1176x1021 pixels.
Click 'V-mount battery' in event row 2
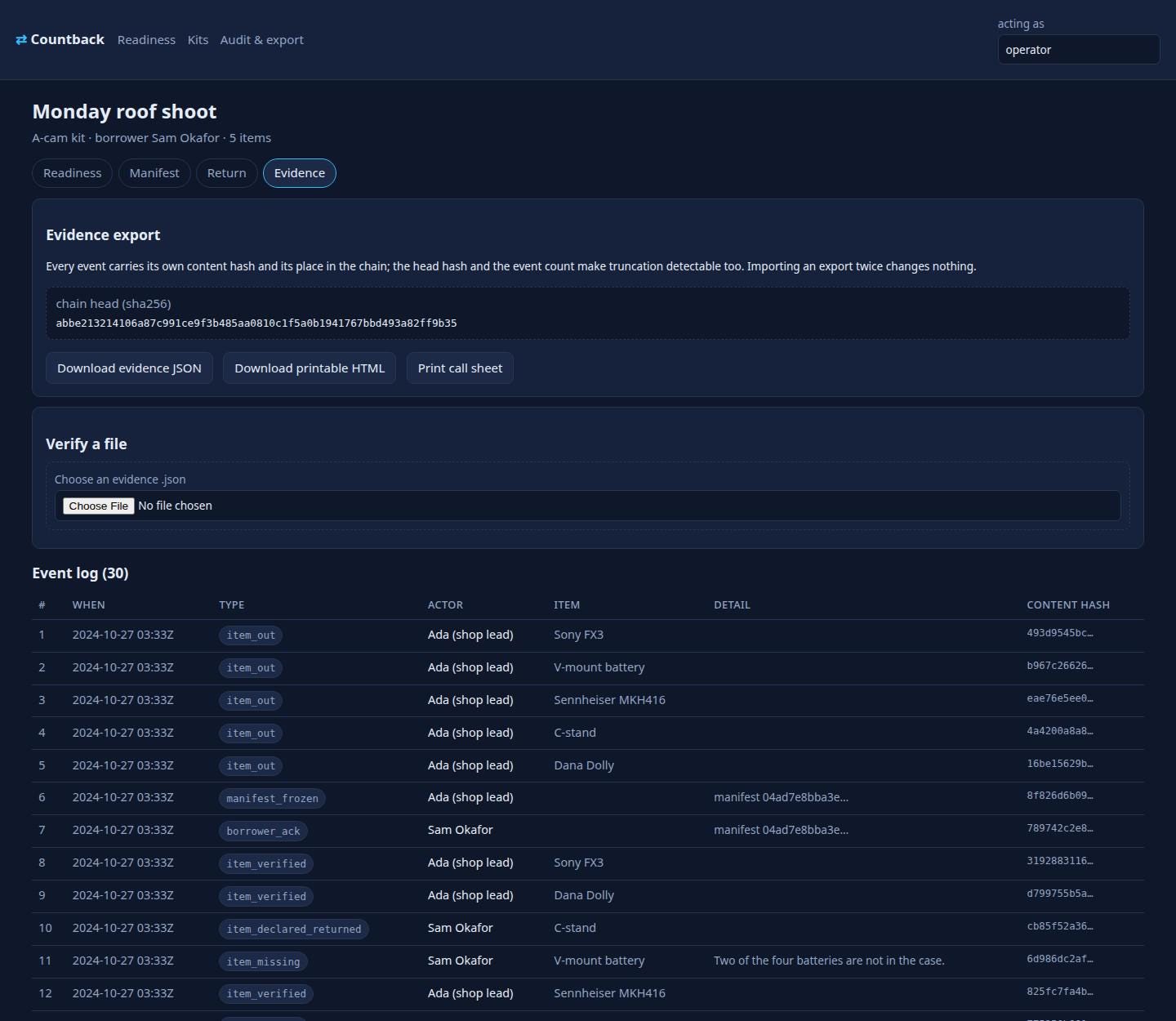coord(599,667)
